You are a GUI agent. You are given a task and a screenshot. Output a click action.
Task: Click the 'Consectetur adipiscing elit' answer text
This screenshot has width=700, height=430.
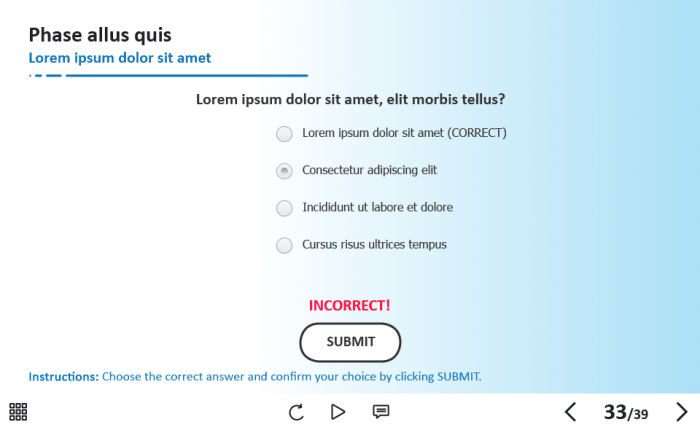[x=369, y=170]
